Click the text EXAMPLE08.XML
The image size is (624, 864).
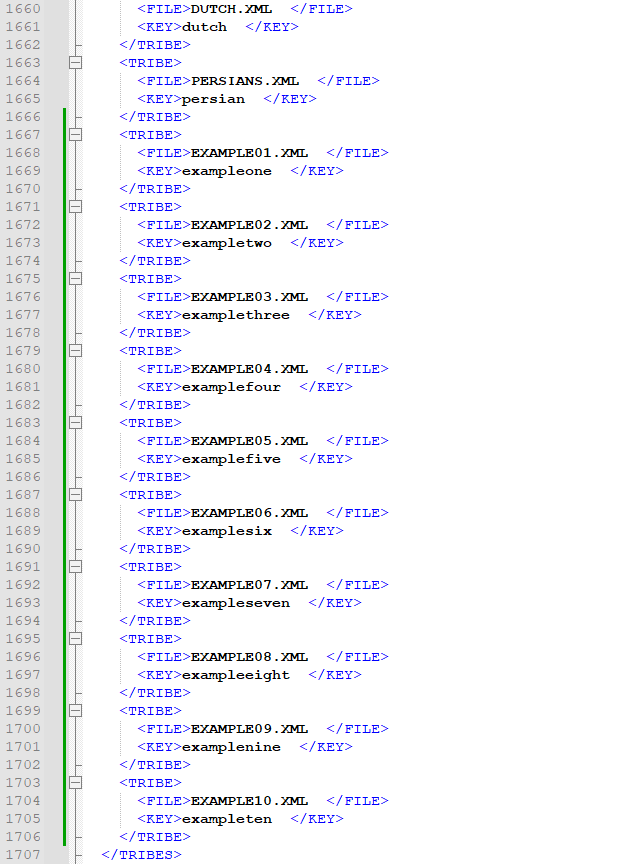point(250,657)
